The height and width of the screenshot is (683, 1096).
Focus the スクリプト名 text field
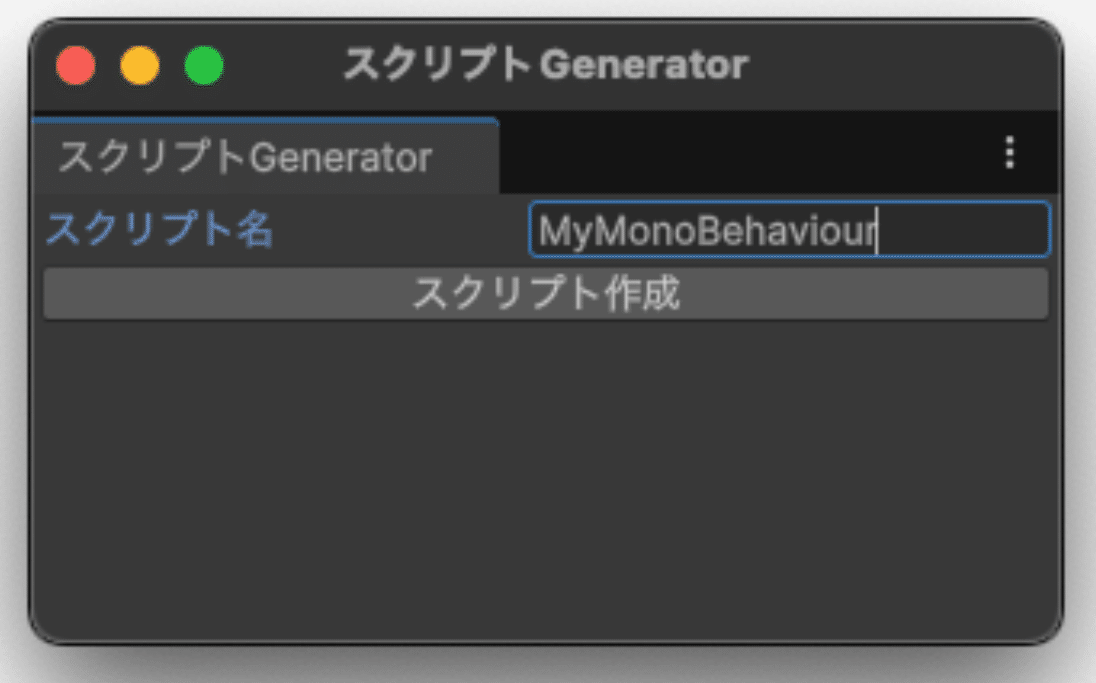pos(788,231)
